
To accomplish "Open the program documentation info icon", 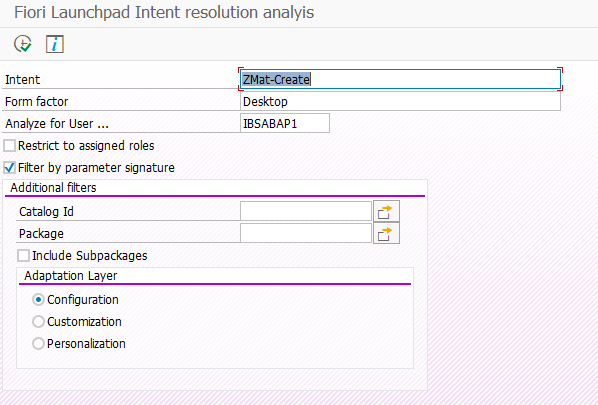I will (55, 44).
